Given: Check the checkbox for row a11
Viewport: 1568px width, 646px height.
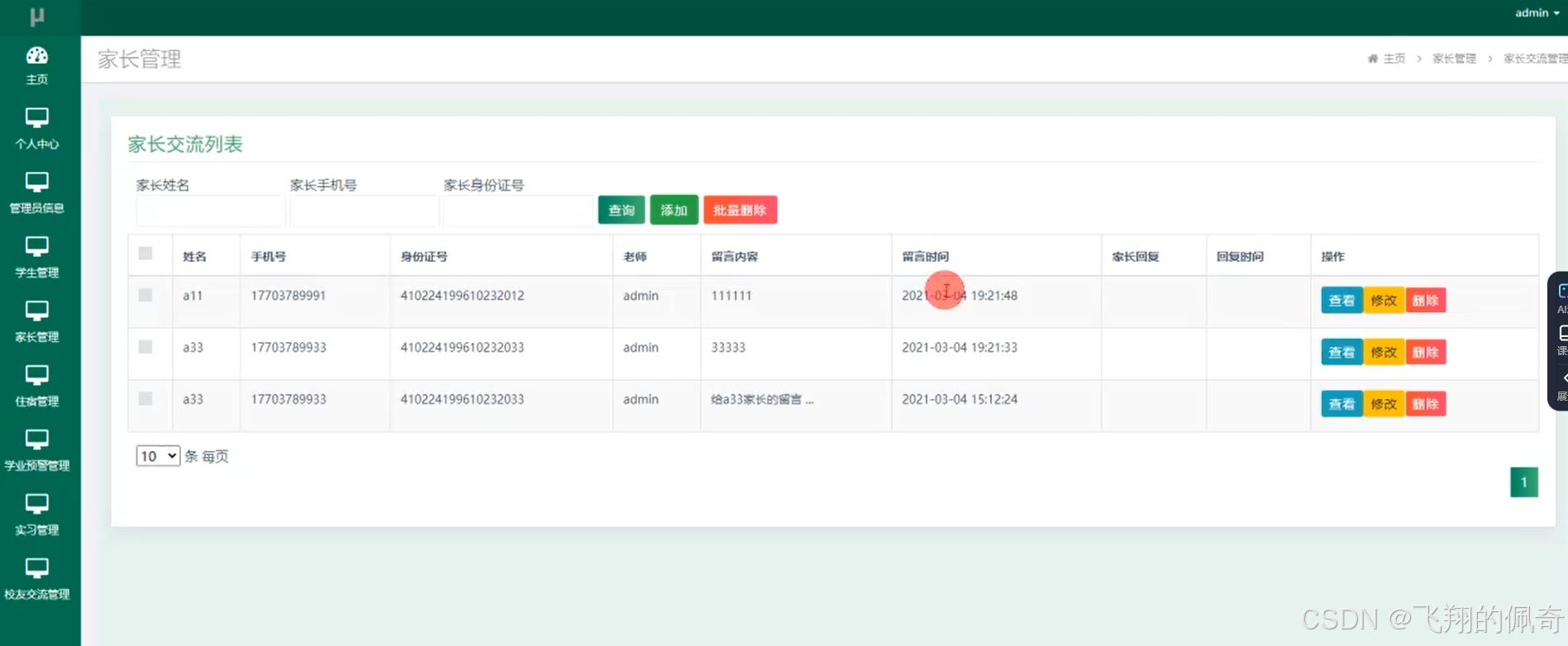Looking at the screenshot, I should click(145, 295).
